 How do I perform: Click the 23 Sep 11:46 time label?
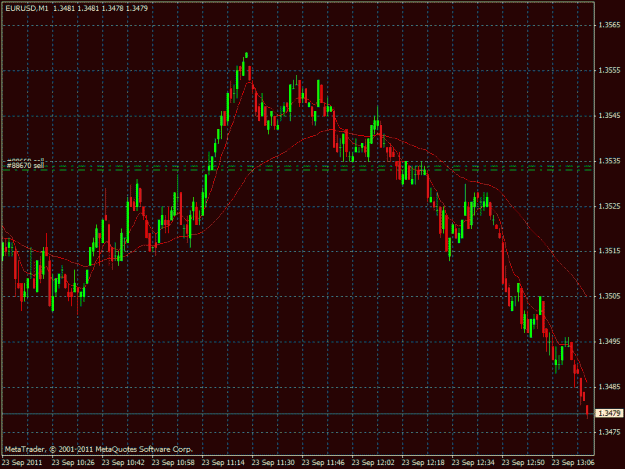coord(323,463)
